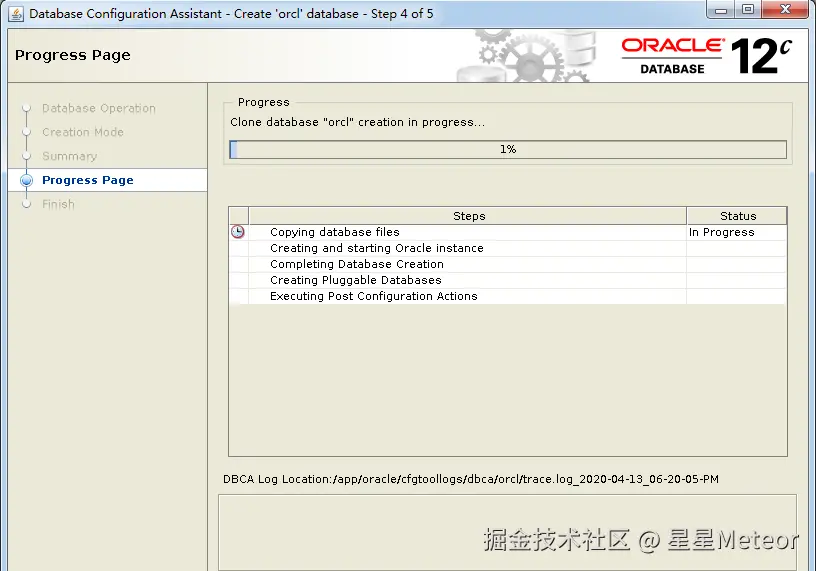Select Completing Database Creation row
Image resolution: width=816 pixels, height=571 pixels.
508,264
